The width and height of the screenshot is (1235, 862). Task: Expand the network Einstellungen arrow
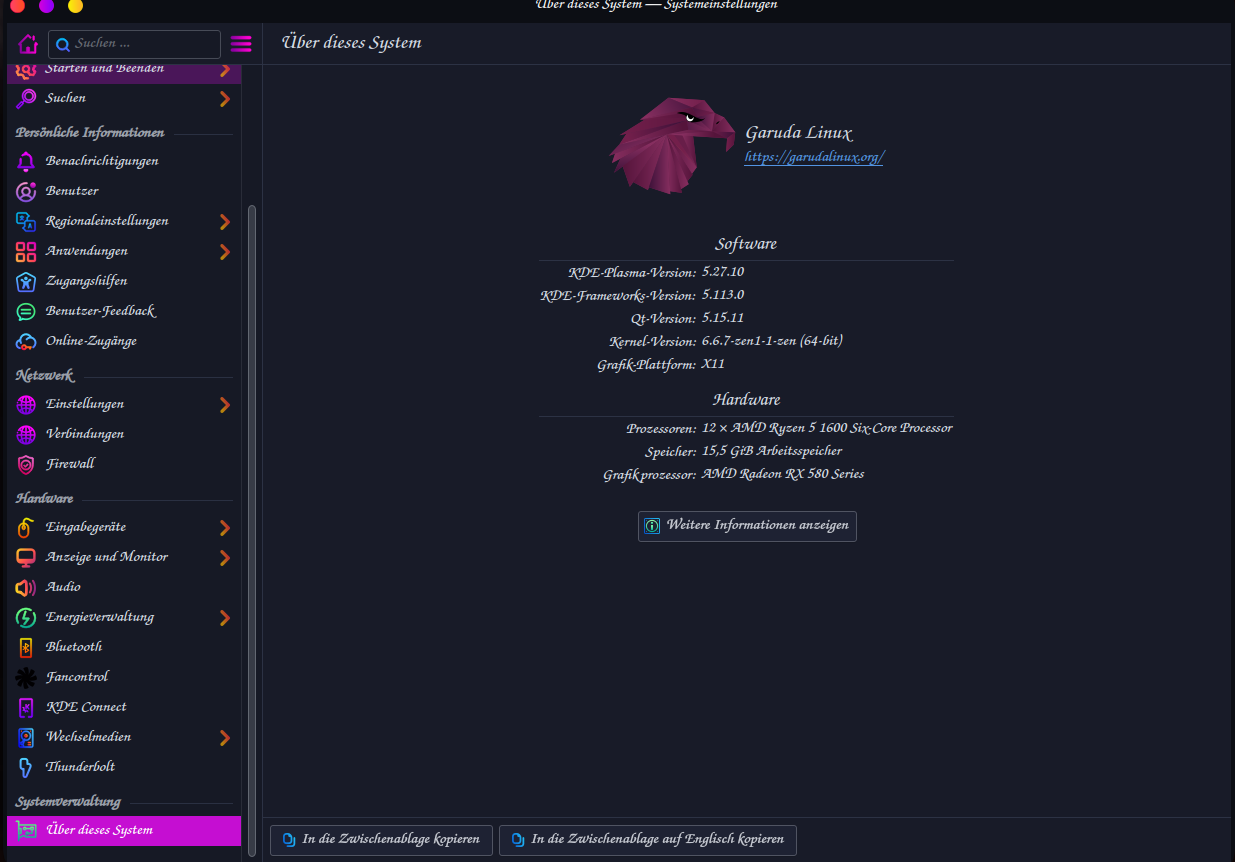click(x=225, y=404)
